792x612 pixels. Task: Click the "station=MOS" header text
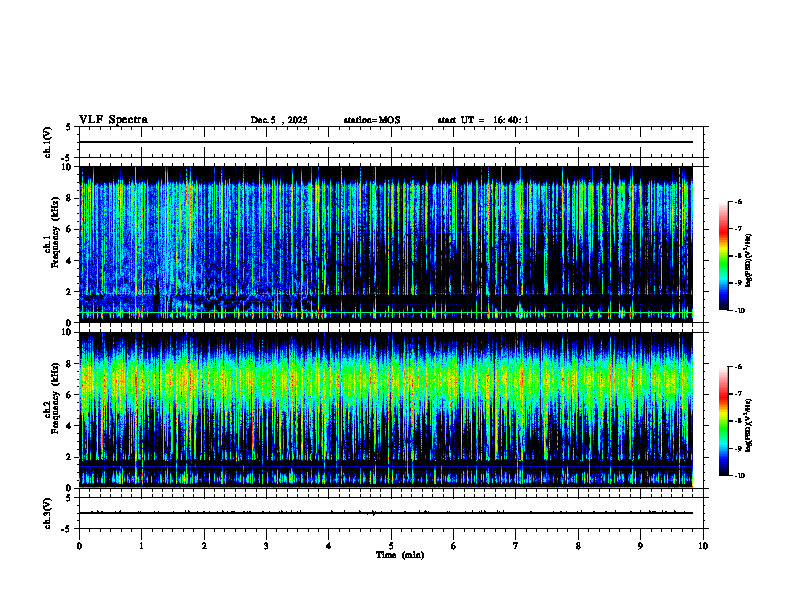click(372, 120)
